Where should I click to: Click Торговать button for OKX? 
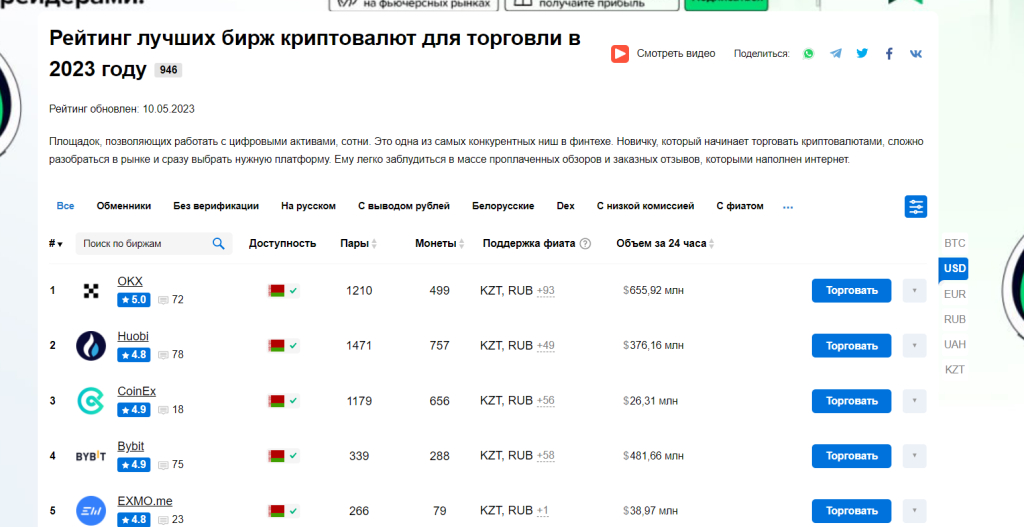tap(852, 291)
